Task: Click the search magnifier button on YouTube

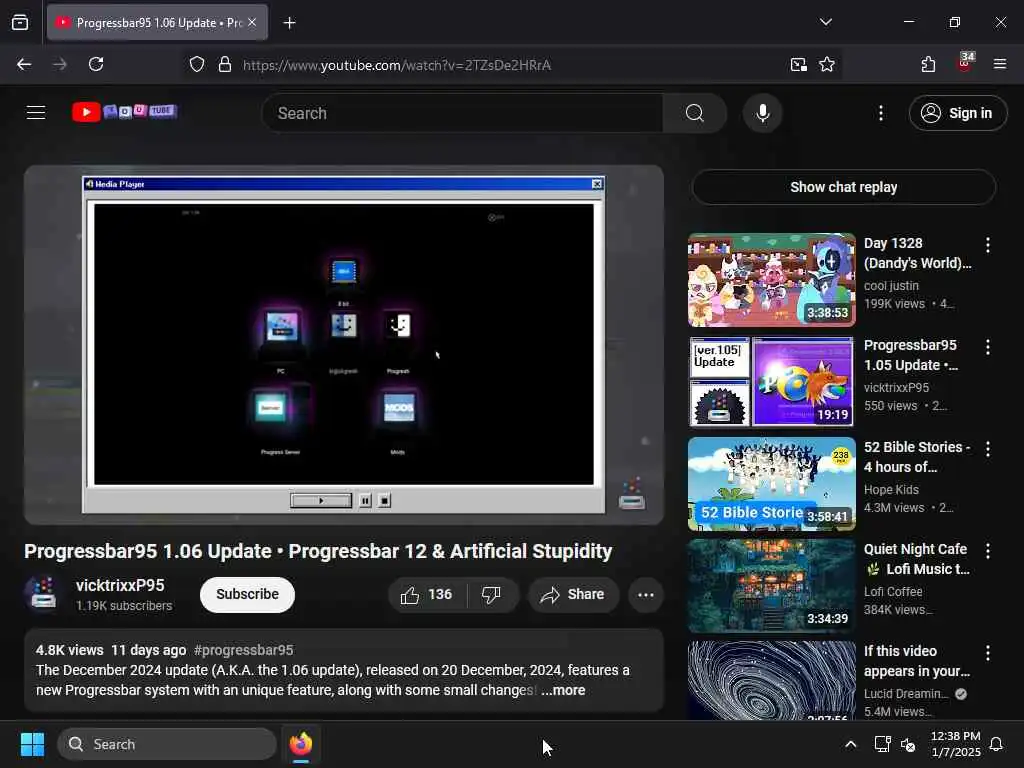Action: 695,113
